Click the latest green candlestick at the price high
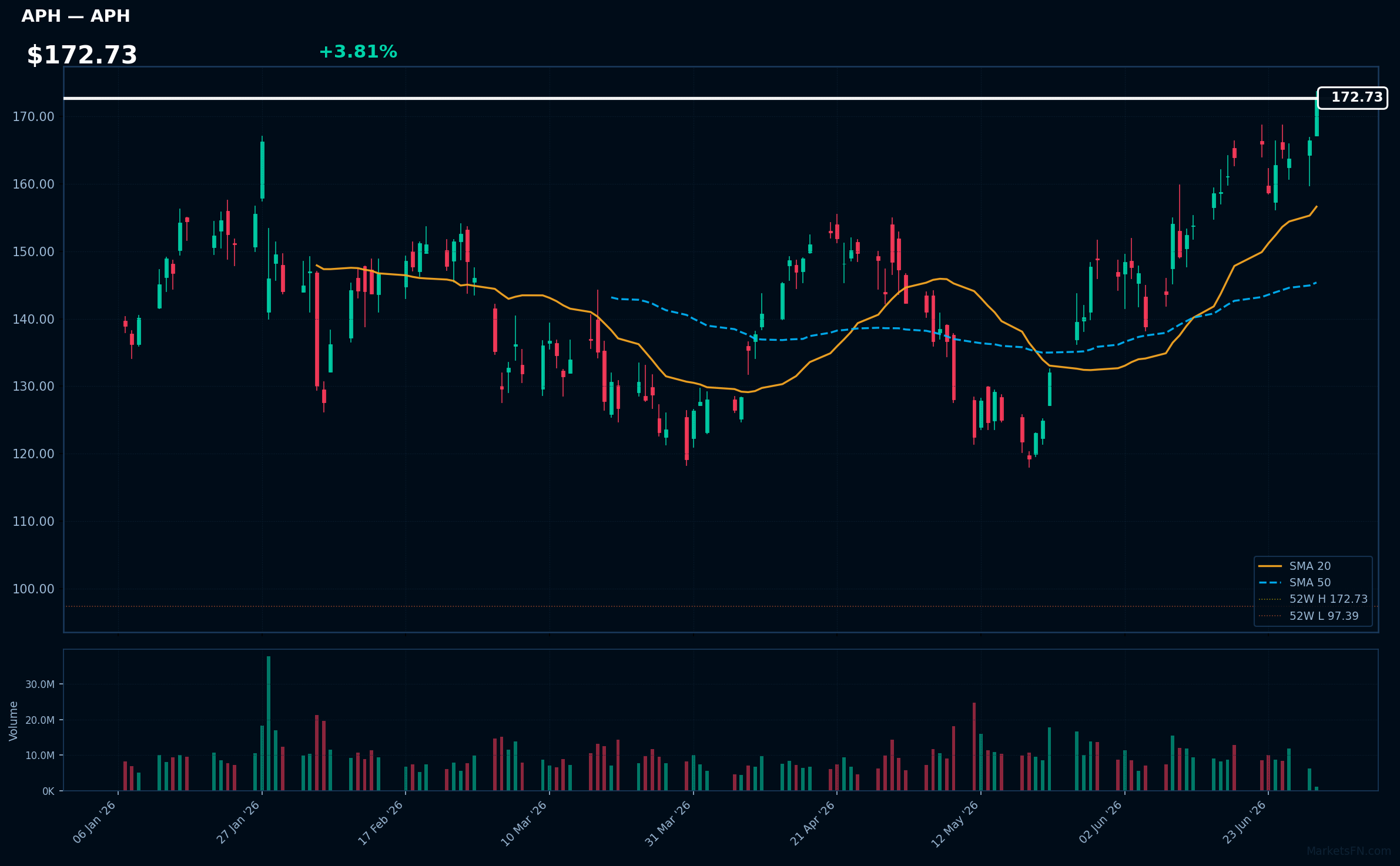 [1317, 118]
